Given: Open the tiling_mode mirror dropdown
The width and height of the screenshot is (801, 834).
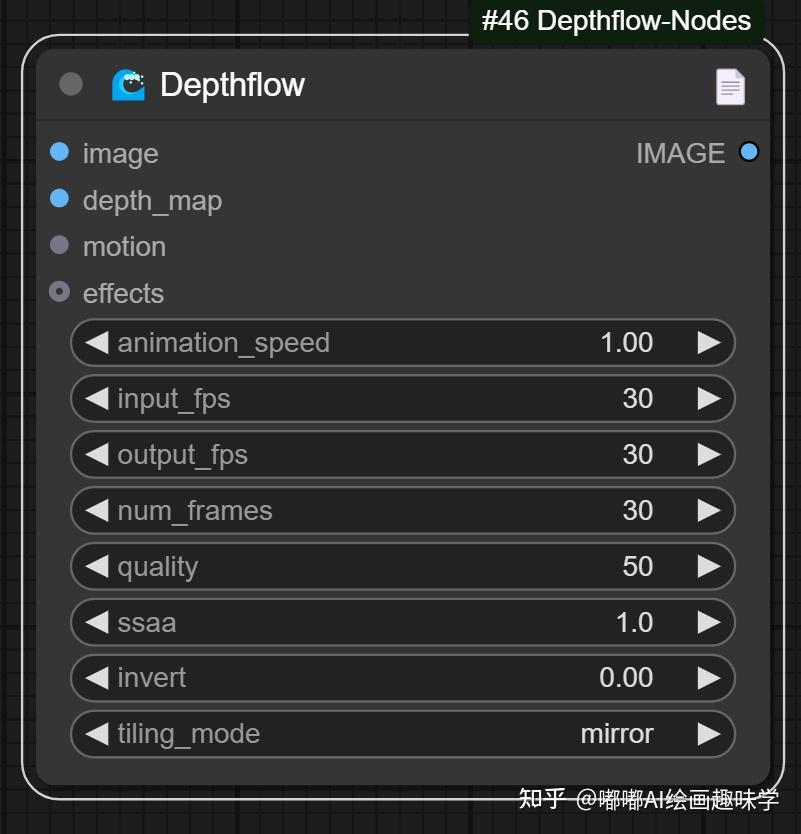Looking at the screenshot, I should (x=402, y=734).
